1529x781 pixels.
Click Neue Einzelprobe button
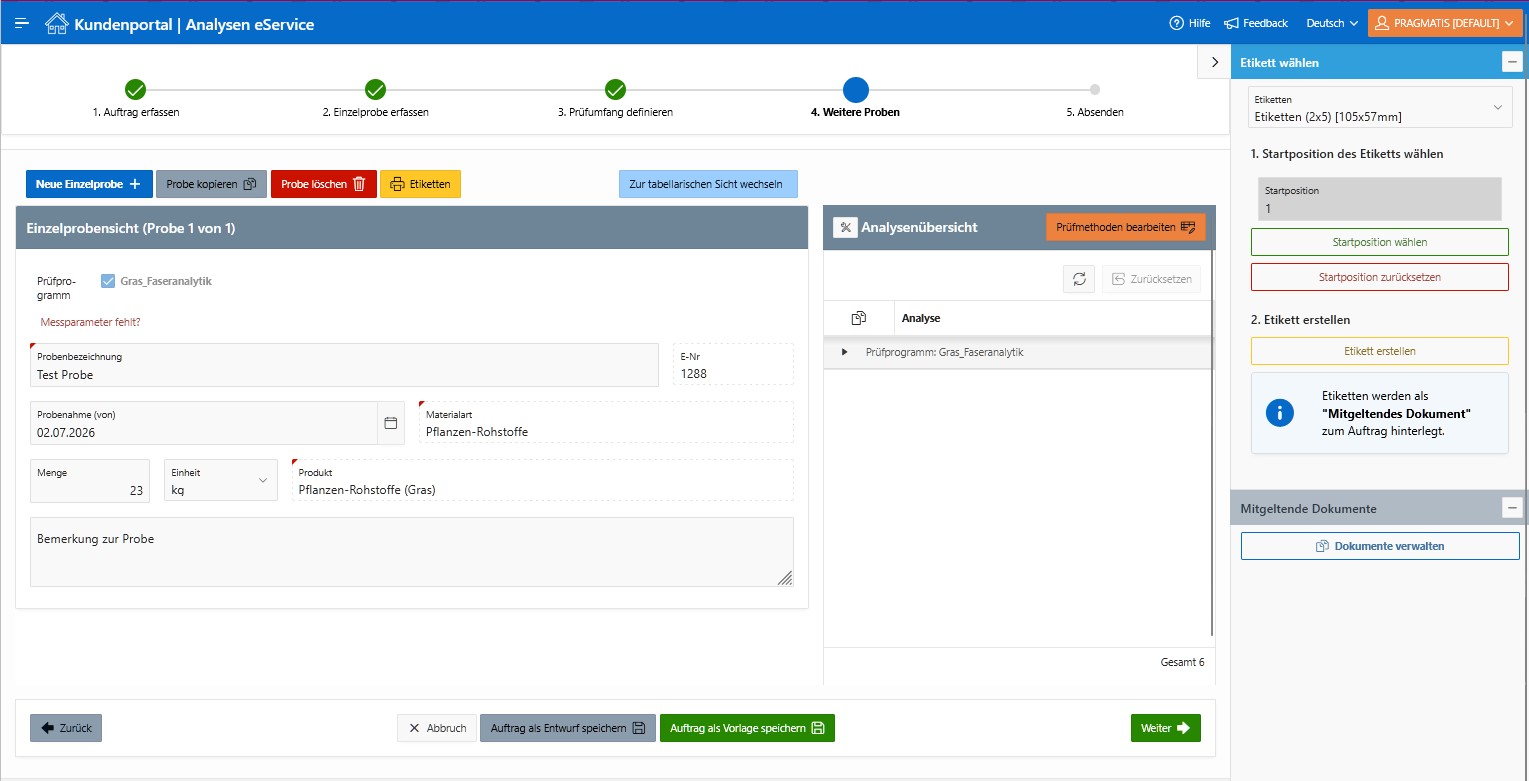89,184
